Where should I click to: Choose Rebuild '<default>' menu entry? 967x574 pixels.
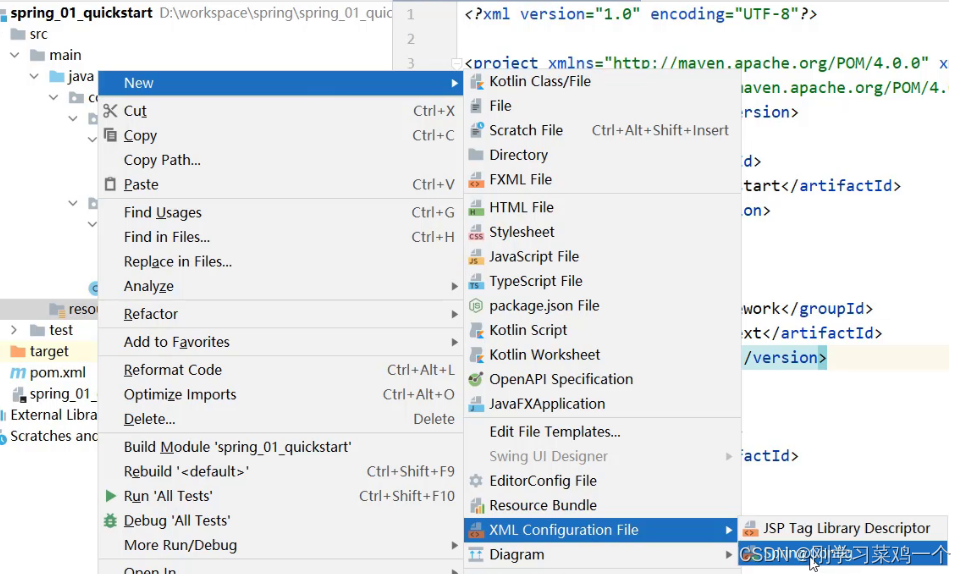point(281,472)
